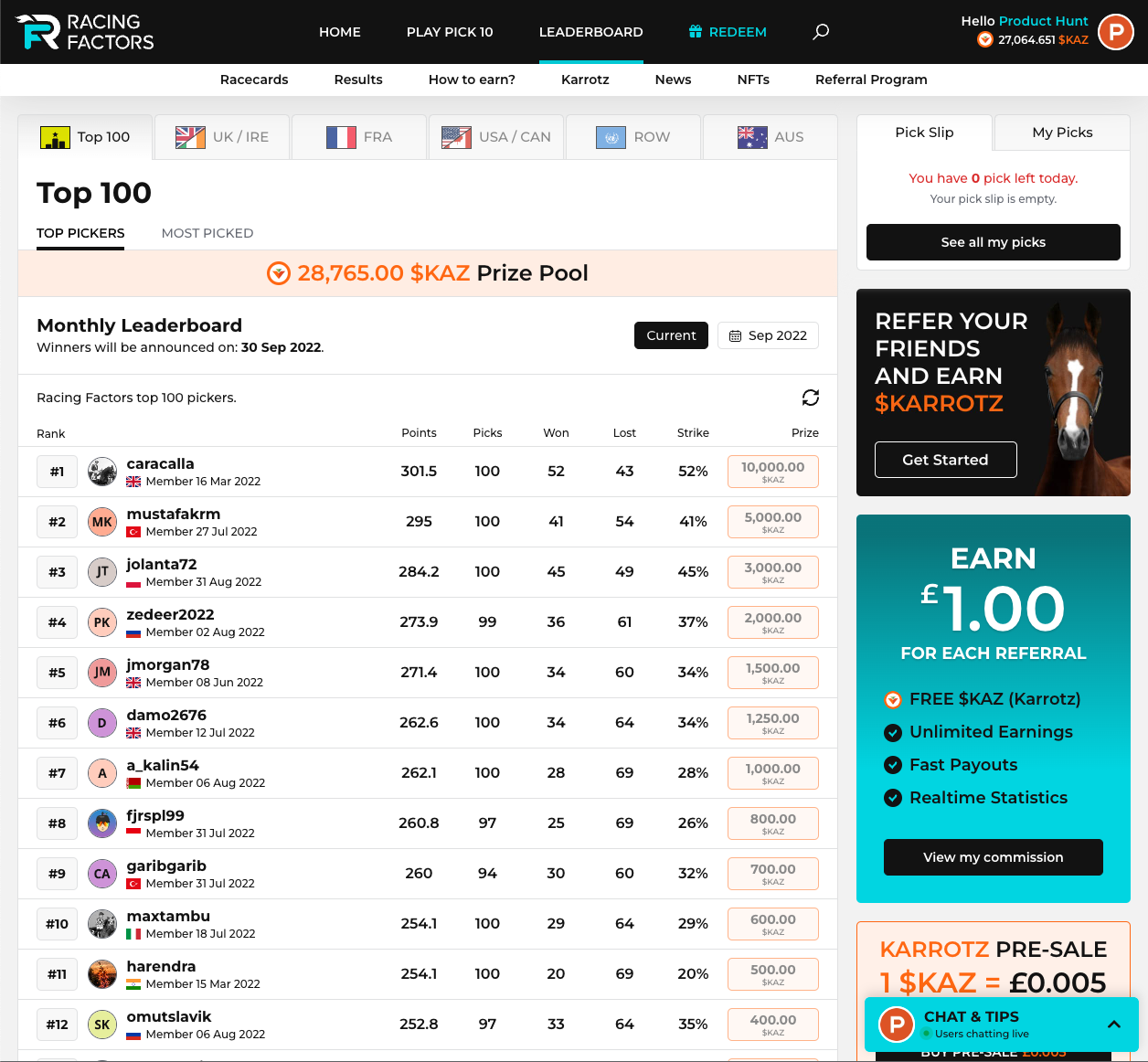Click the Strike column header
1148x1062 pixels.
tap(693, 433)
